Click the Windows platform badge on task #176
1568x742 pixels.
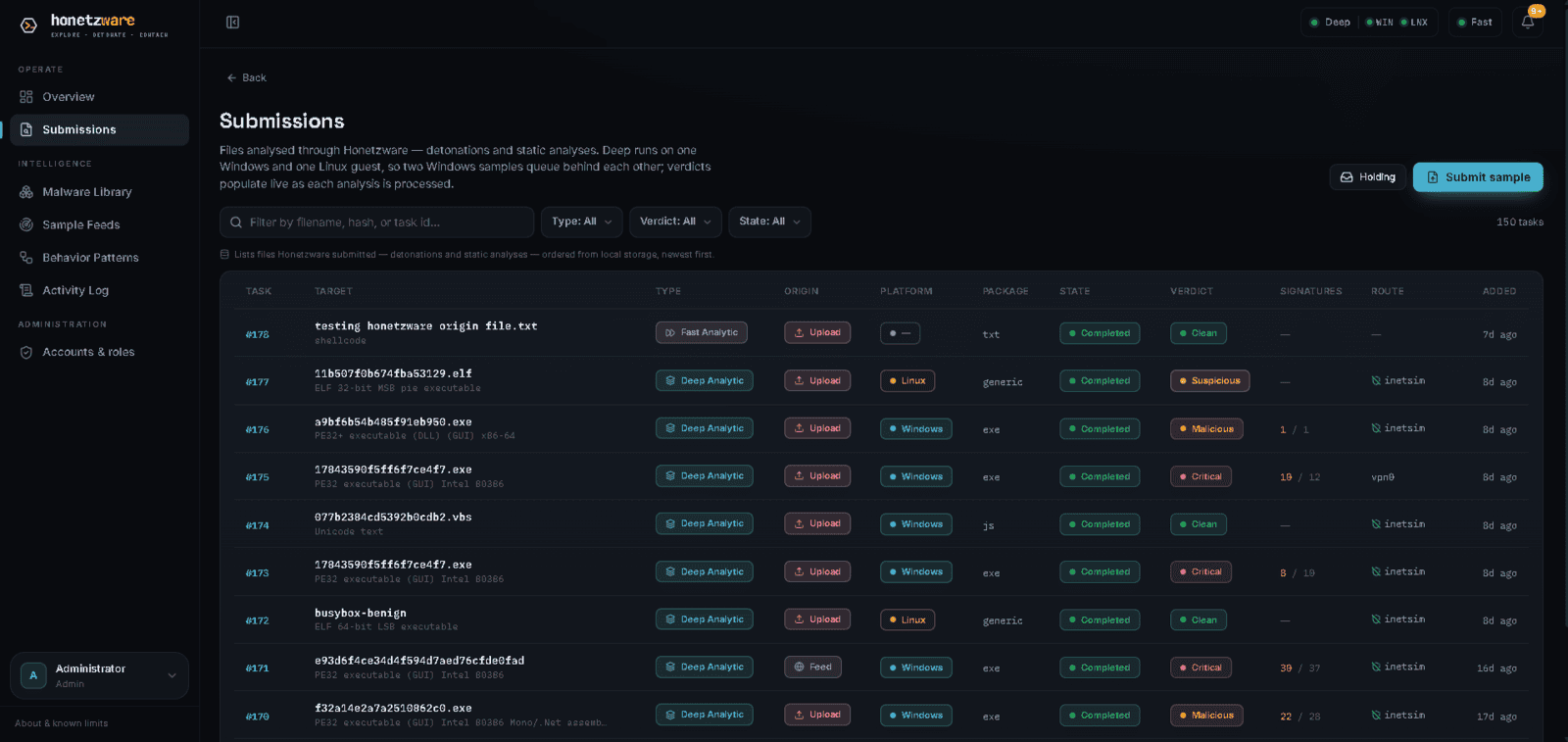click(x=916, y=429)
